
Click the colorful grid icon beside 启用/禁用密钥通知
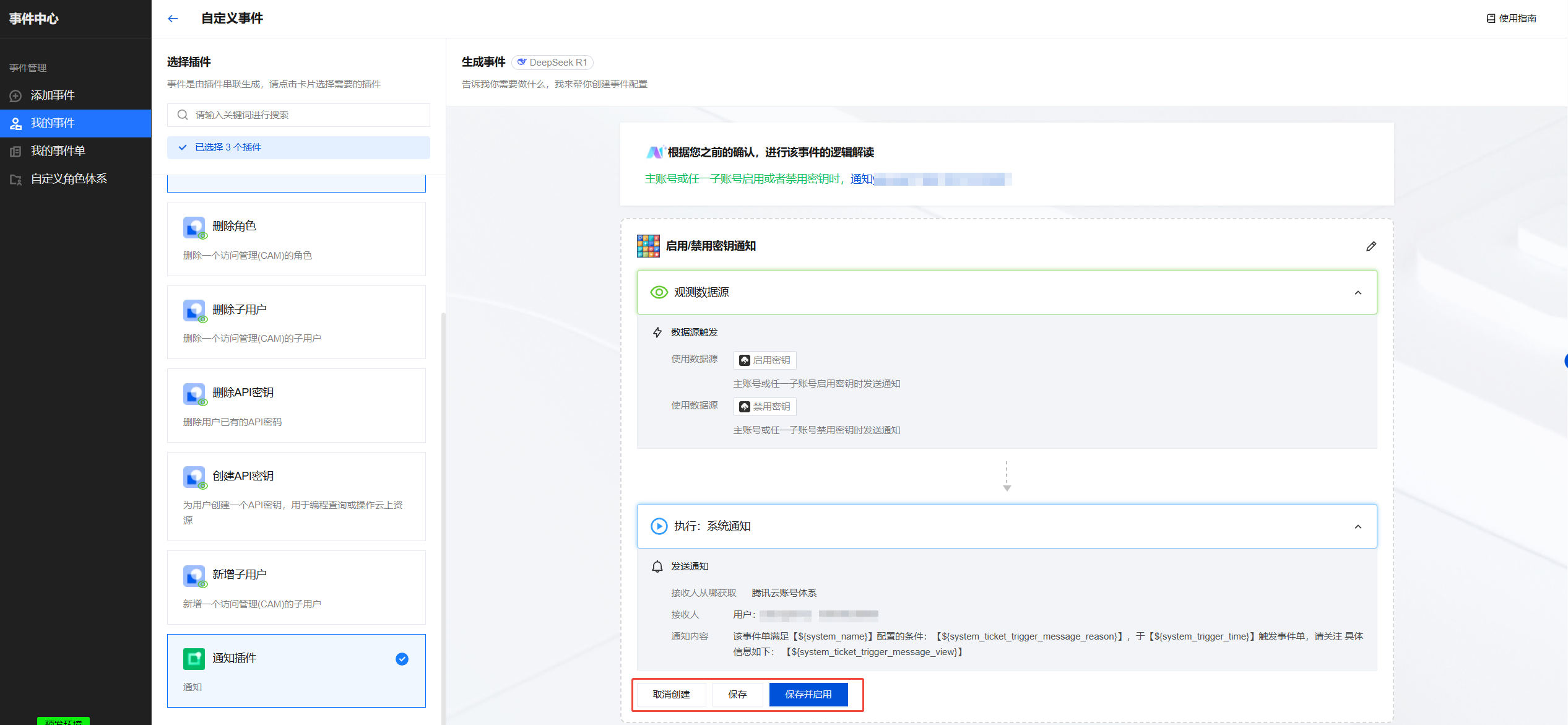point(648,246)
